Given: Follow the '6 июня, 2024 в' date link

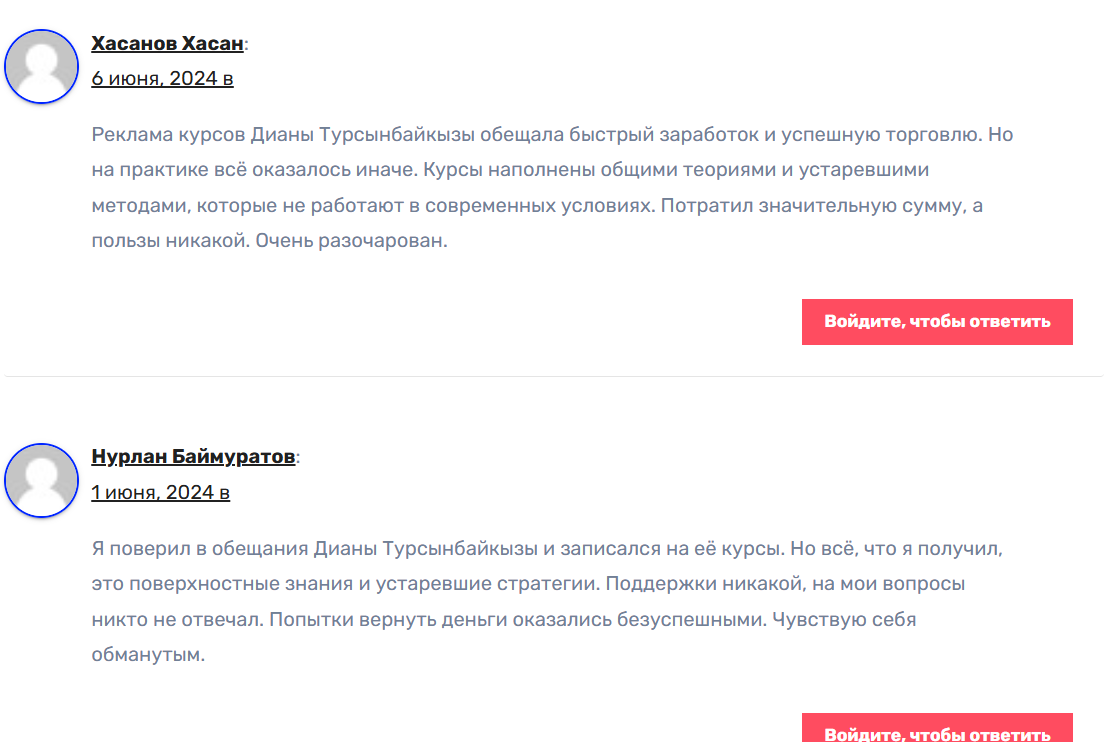Looking at the screenshot, I should [162, 78].
